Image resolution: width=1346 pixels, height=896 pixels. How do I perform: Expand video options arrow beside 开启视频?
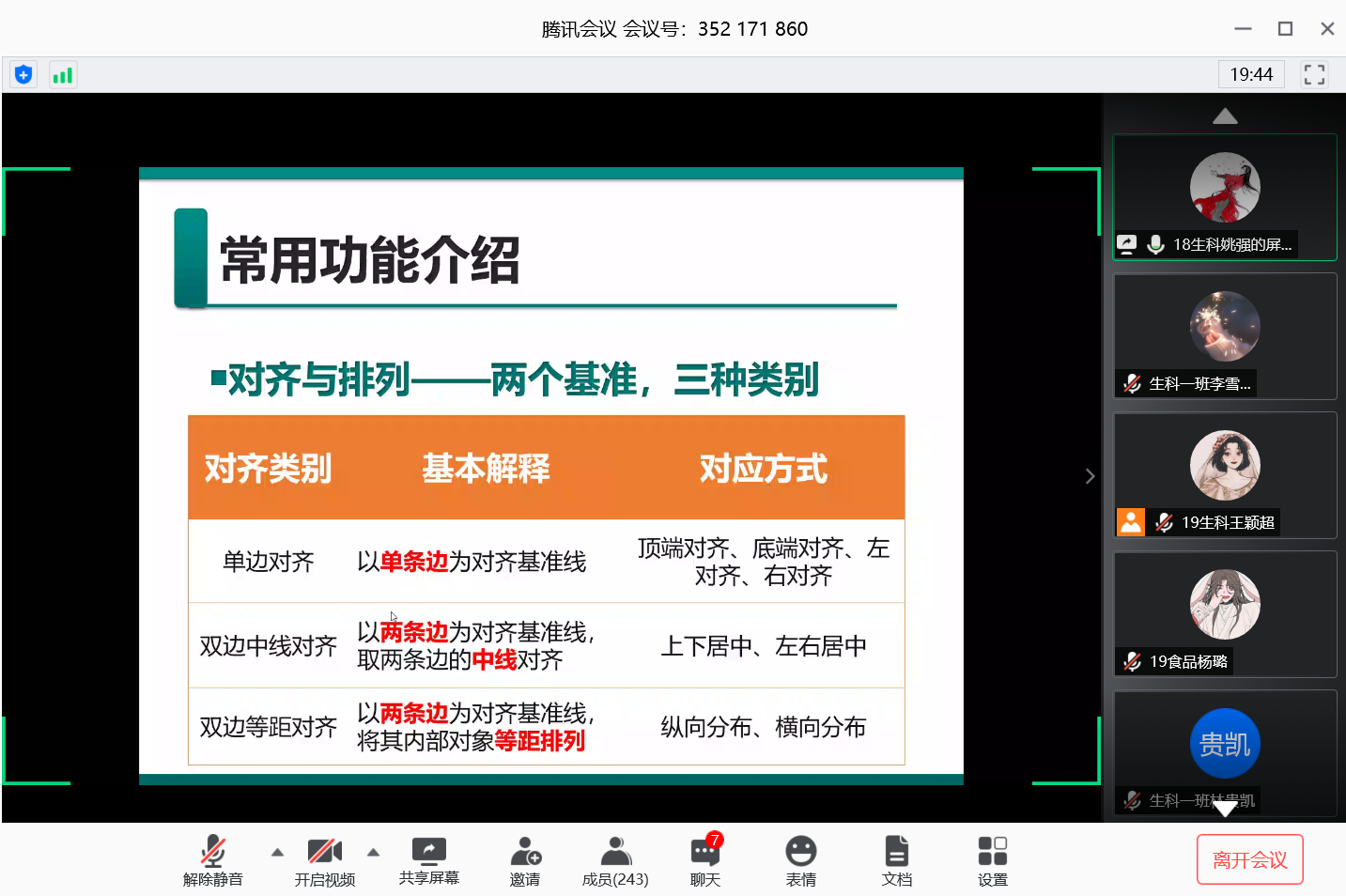[x=374, y=853]
